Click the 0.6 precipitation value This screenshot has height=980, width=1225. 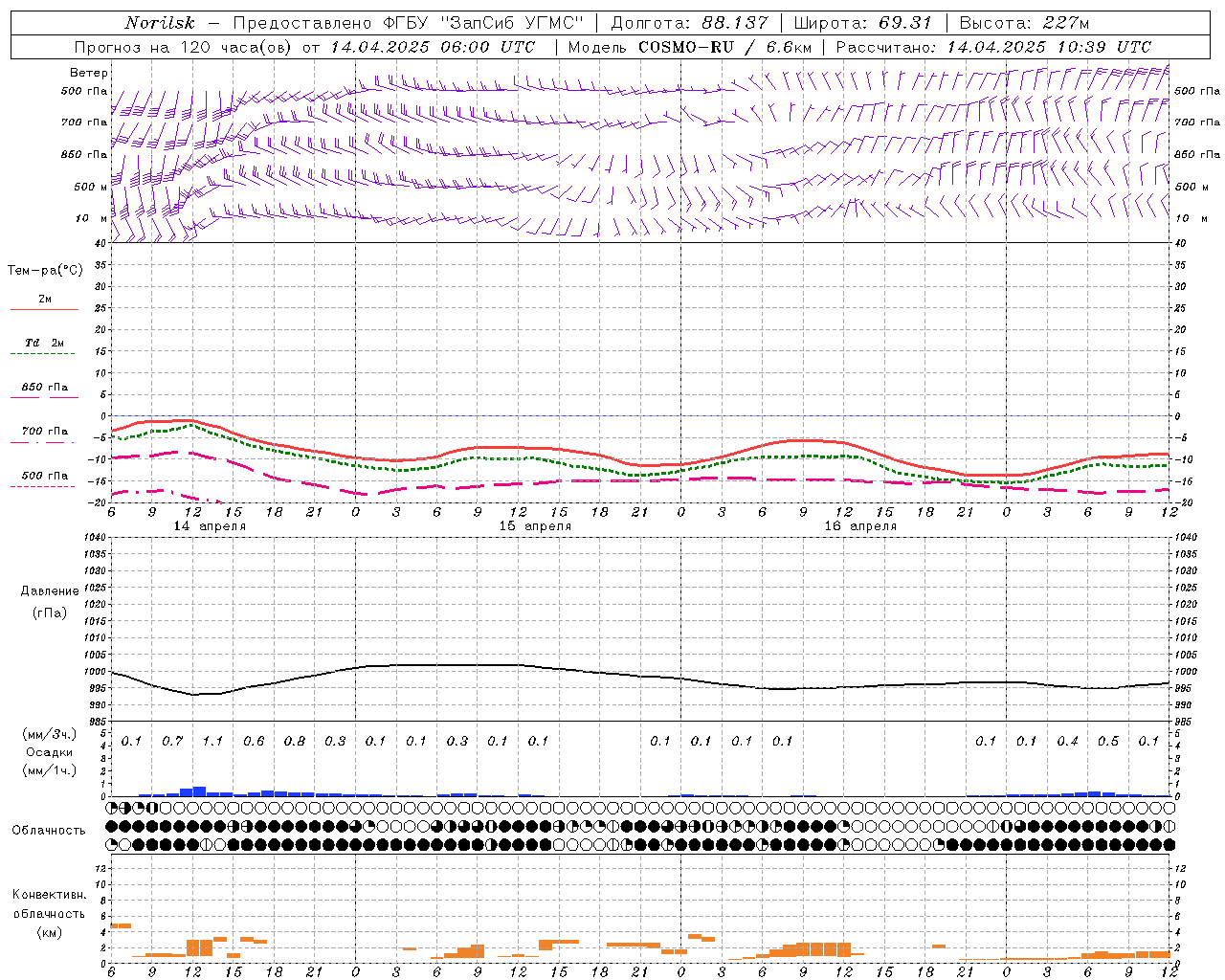pos(254,741)
